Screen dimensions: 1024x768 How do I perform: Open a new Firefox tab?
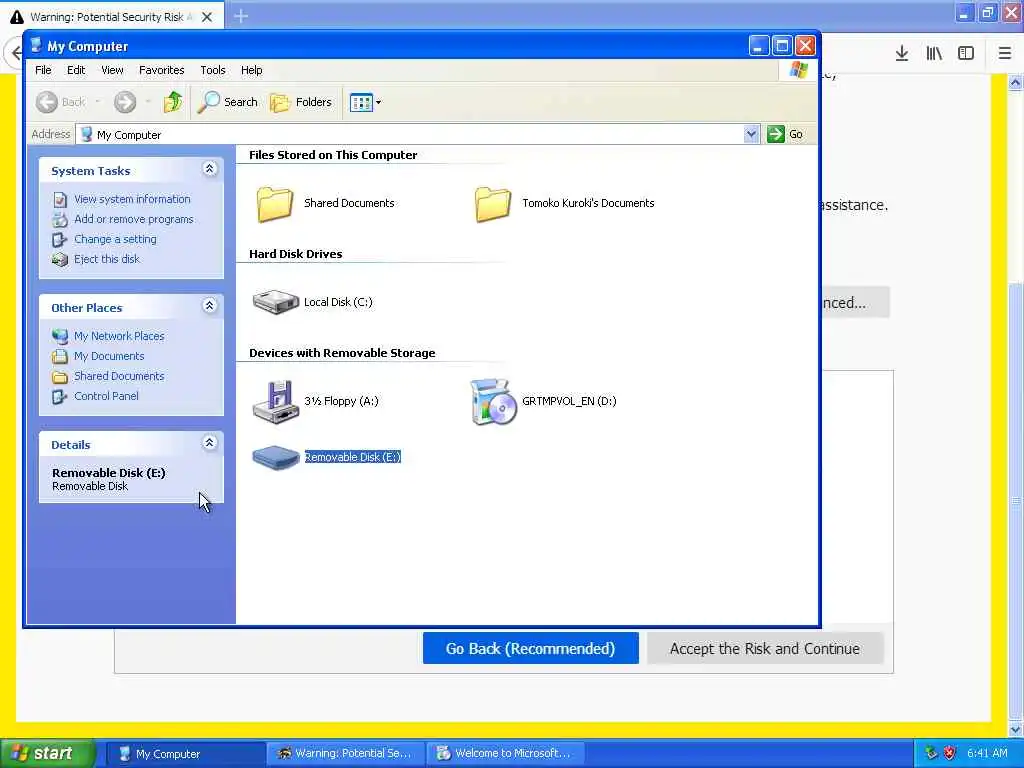pyautogui.click(x=241, y=16)
